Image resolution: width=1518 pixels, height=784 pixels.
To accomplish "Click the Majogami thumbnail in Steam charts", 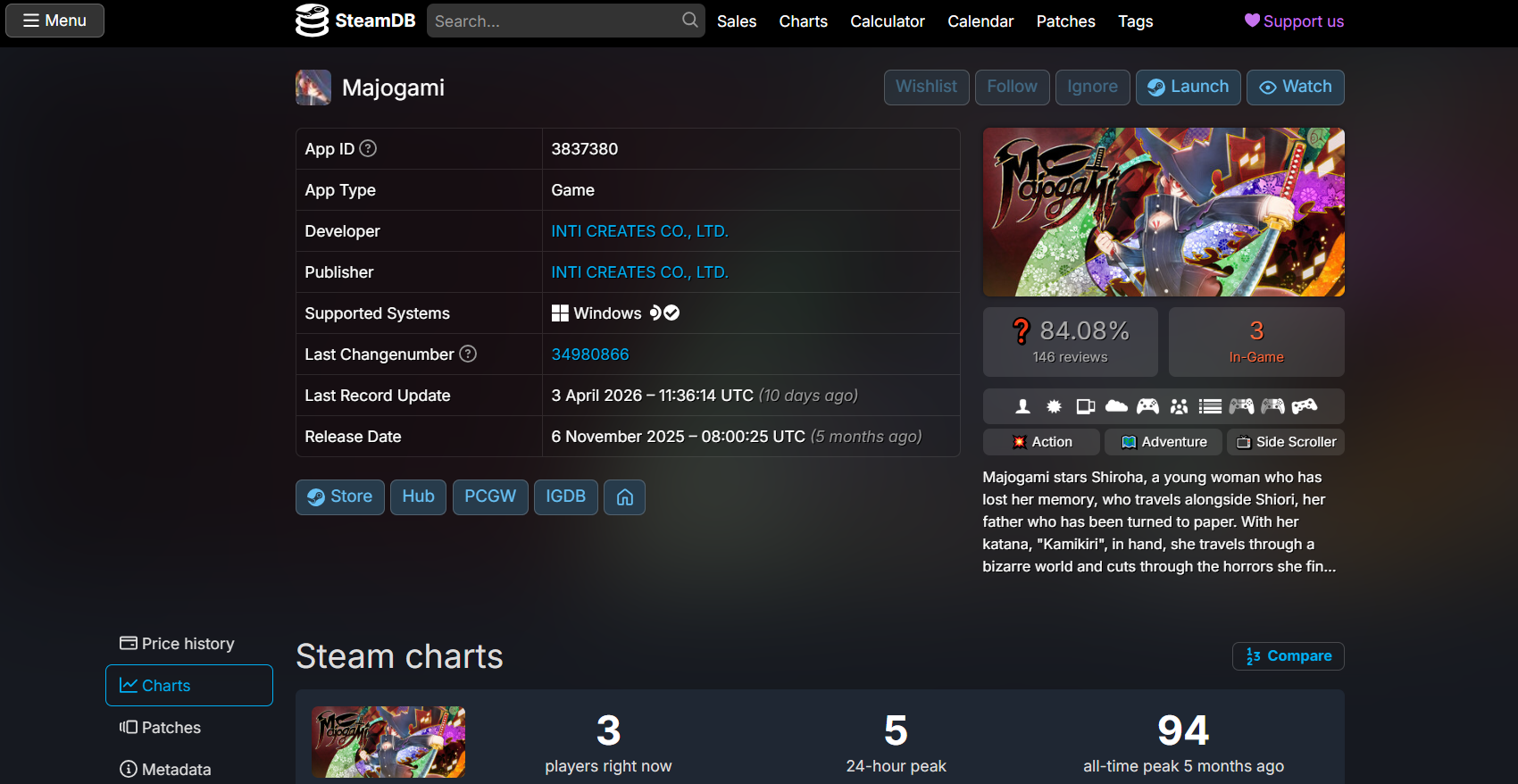I will pyautogui.click(x=388, y=742).
